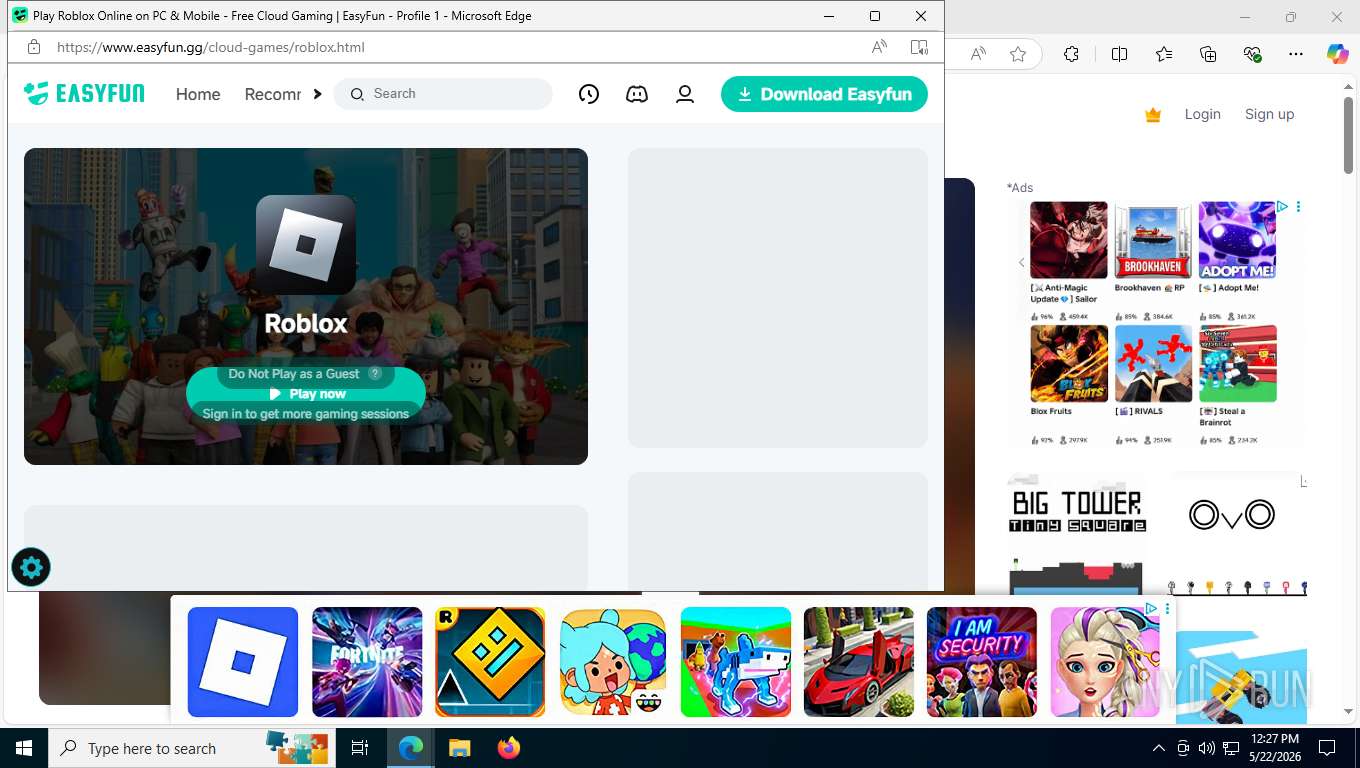Click the URL in the EasyFun address bar
The width and height of the screenshot is (1360, 768).
tap(211, 47)
